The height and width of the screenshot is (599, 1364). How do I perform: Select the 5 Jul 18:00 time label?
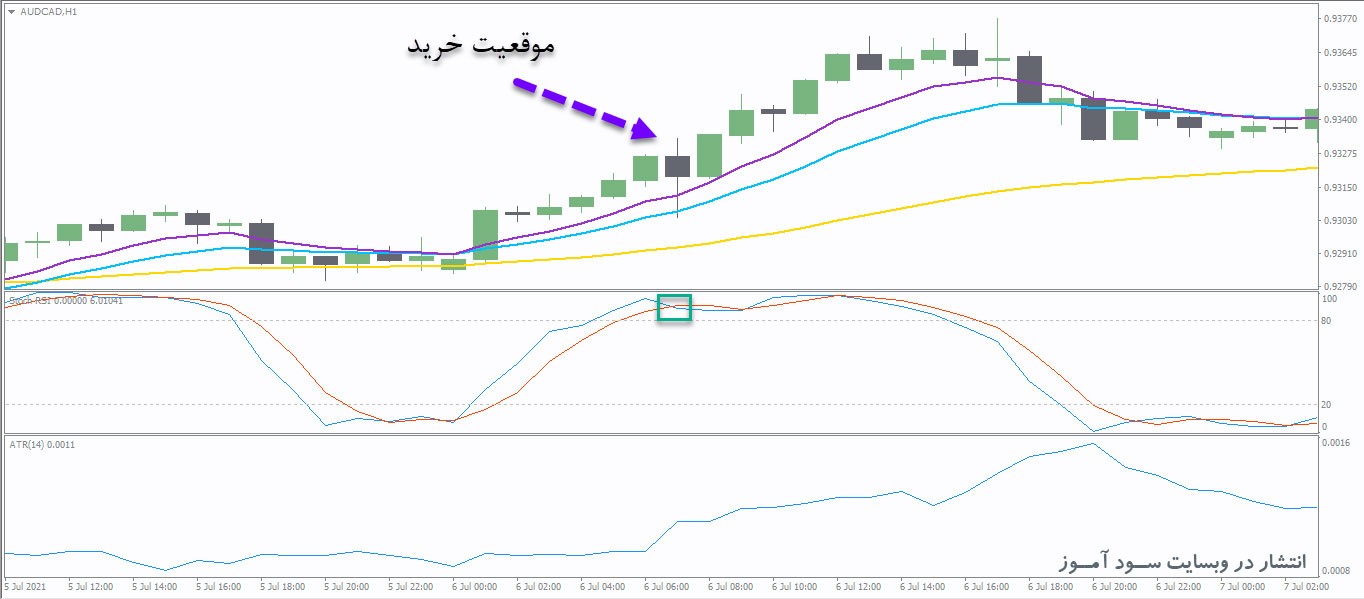(282, 586)
